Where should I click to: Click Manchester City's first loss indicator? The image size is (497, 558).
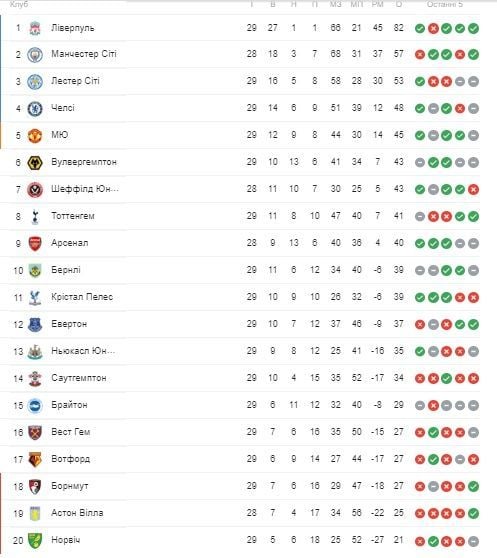[x=420, y=55]
